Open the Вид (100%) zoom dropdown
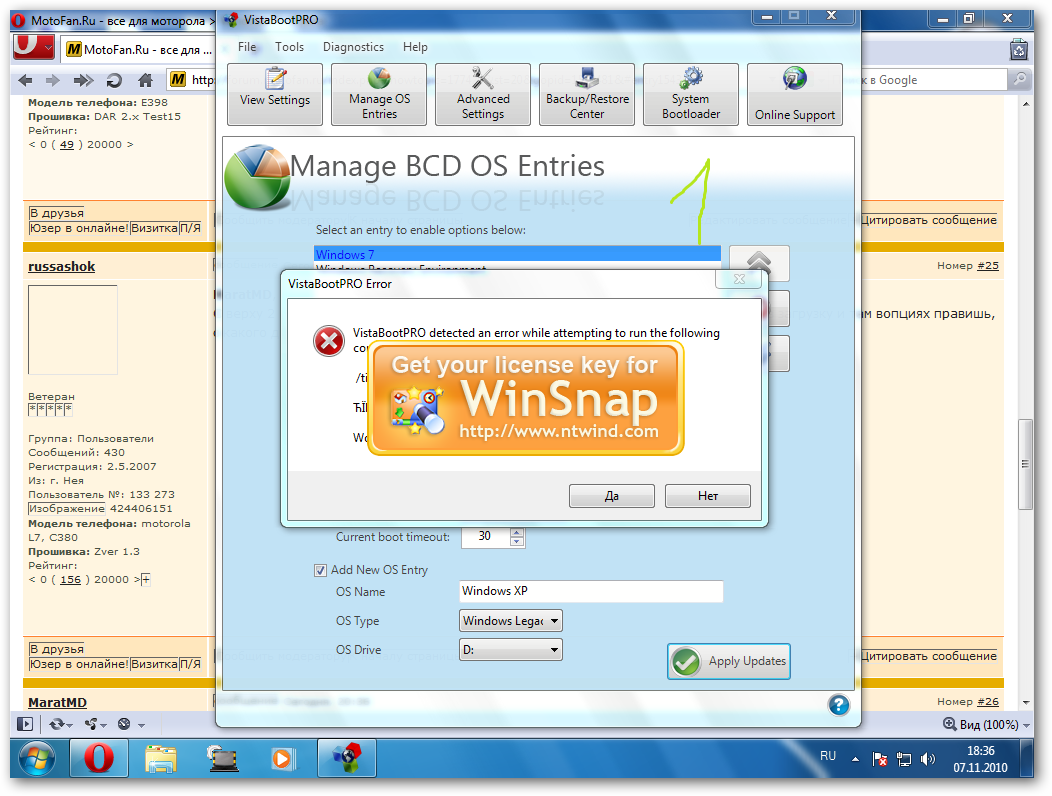This screenshot has height=796, width=1052. coord(986,724)
